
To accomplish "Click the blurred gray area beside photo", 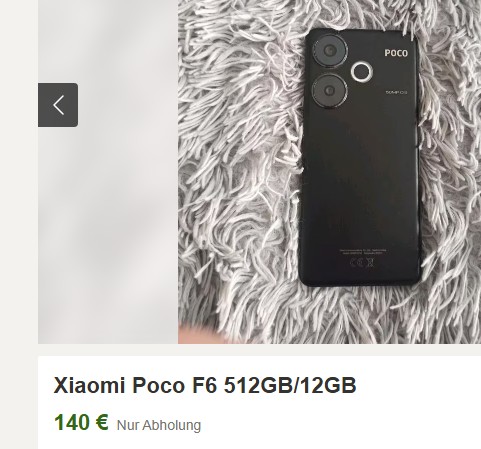I will click(108, 217).
